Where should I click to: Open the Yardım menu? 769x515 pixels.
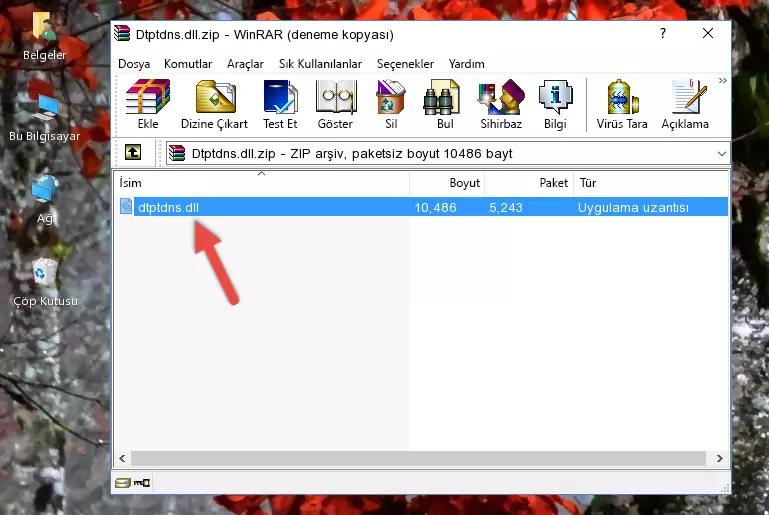point(466,64)
